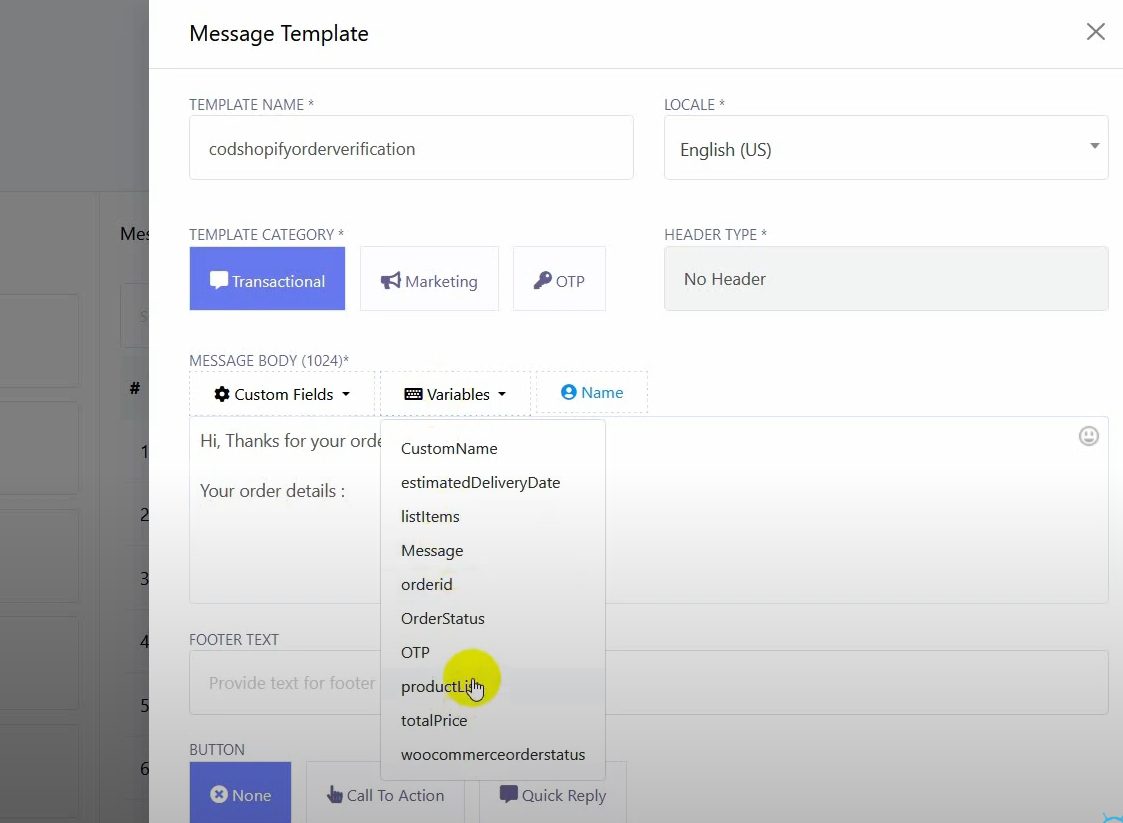The height and width of the screenshot is (823, 1123).
Task: Select the Marketing template category
Action: [429, 281]
